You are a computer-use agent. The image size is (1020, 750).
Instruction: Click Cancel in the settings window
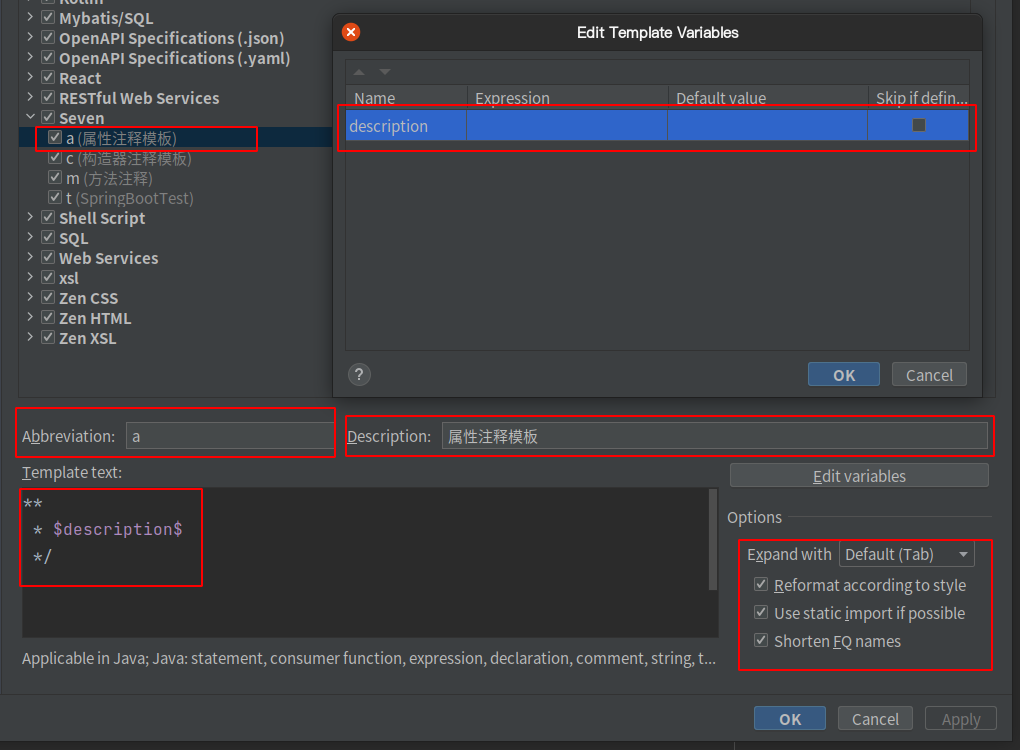pyautogui.click(x=875, y=719)
